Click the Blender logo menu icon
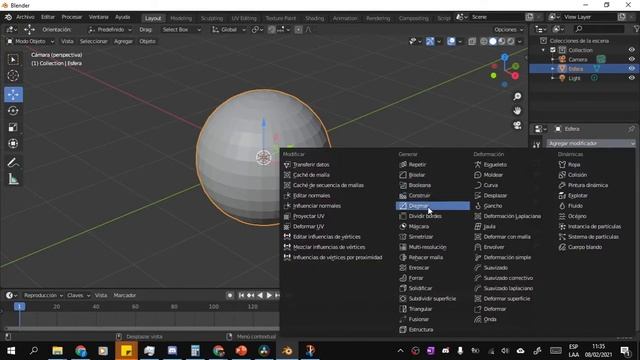The height and width of the screenshot is (360, 640). [8, 17]
